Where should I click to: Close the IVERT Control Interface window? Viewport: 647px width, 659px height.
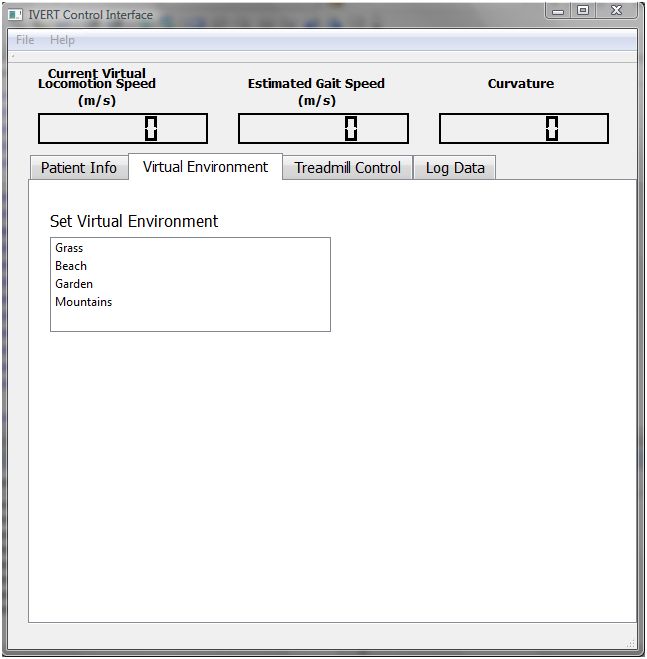[617, 10]
